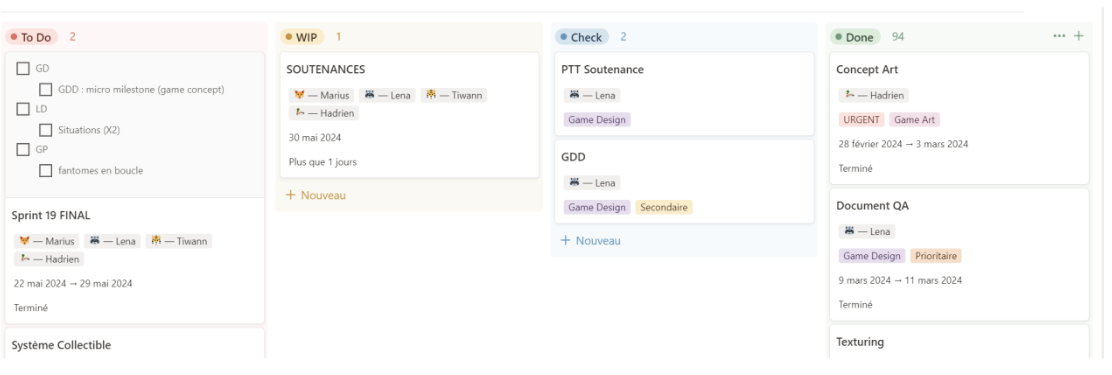
Task: Open the WIP status group label
Action: (x=302, y=37)
